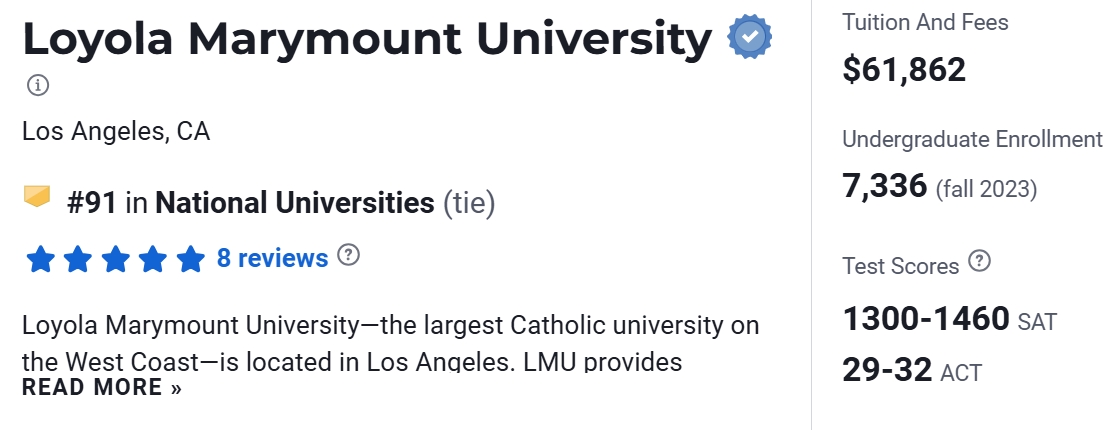Click the 29-32 ACT score range
This screenshot has height=430, width=1116.
click(888, 371)
